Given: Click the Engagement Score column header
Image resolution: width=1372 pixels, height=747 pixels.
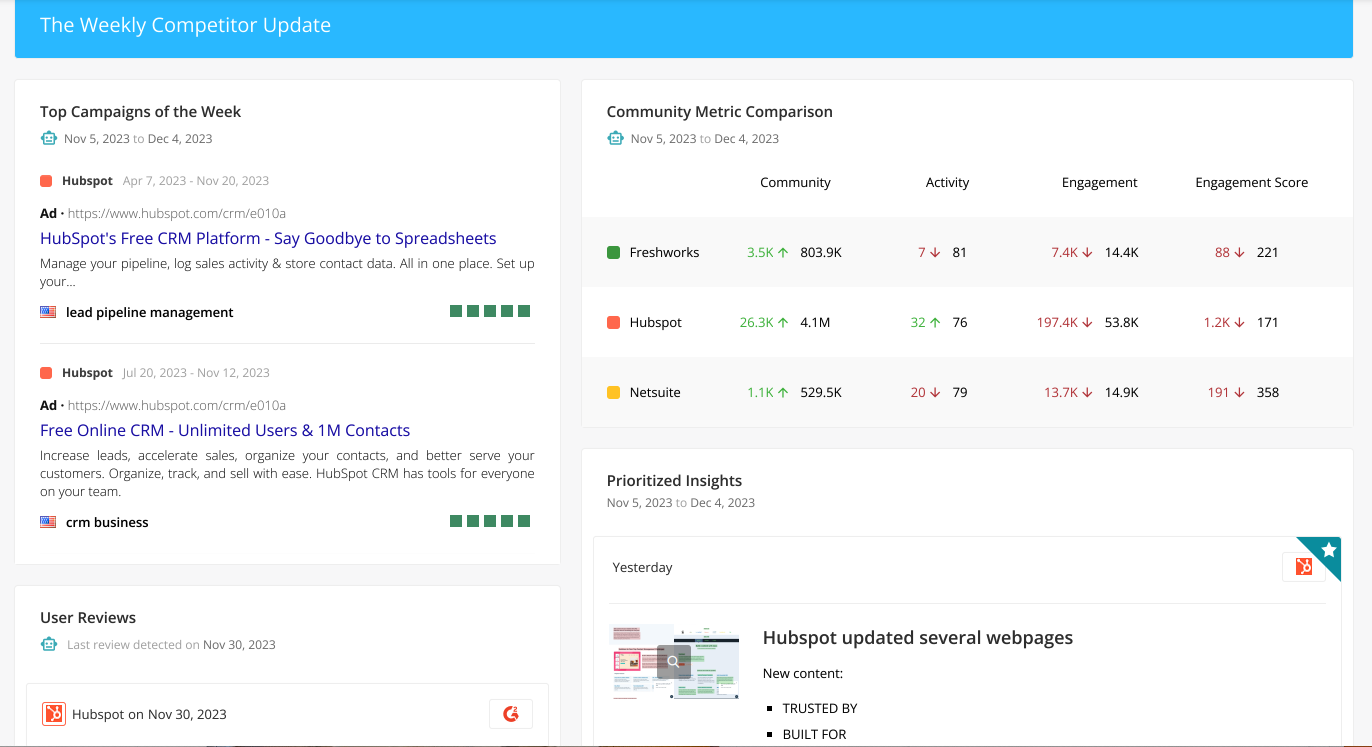Looking at the screenshot, I should tap(1251, 182).
